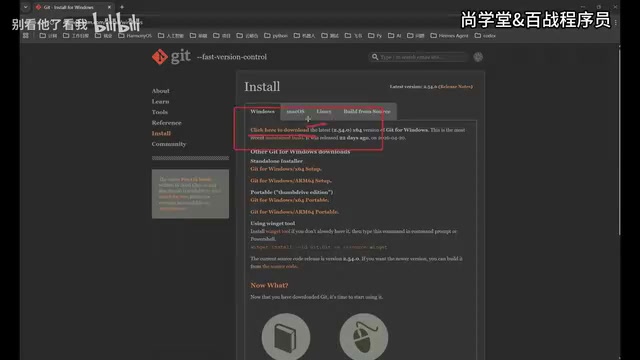The height and width of the screenshot is (360, 640).
Task: Click the 'Install' page title
Action: click(262, 87)
